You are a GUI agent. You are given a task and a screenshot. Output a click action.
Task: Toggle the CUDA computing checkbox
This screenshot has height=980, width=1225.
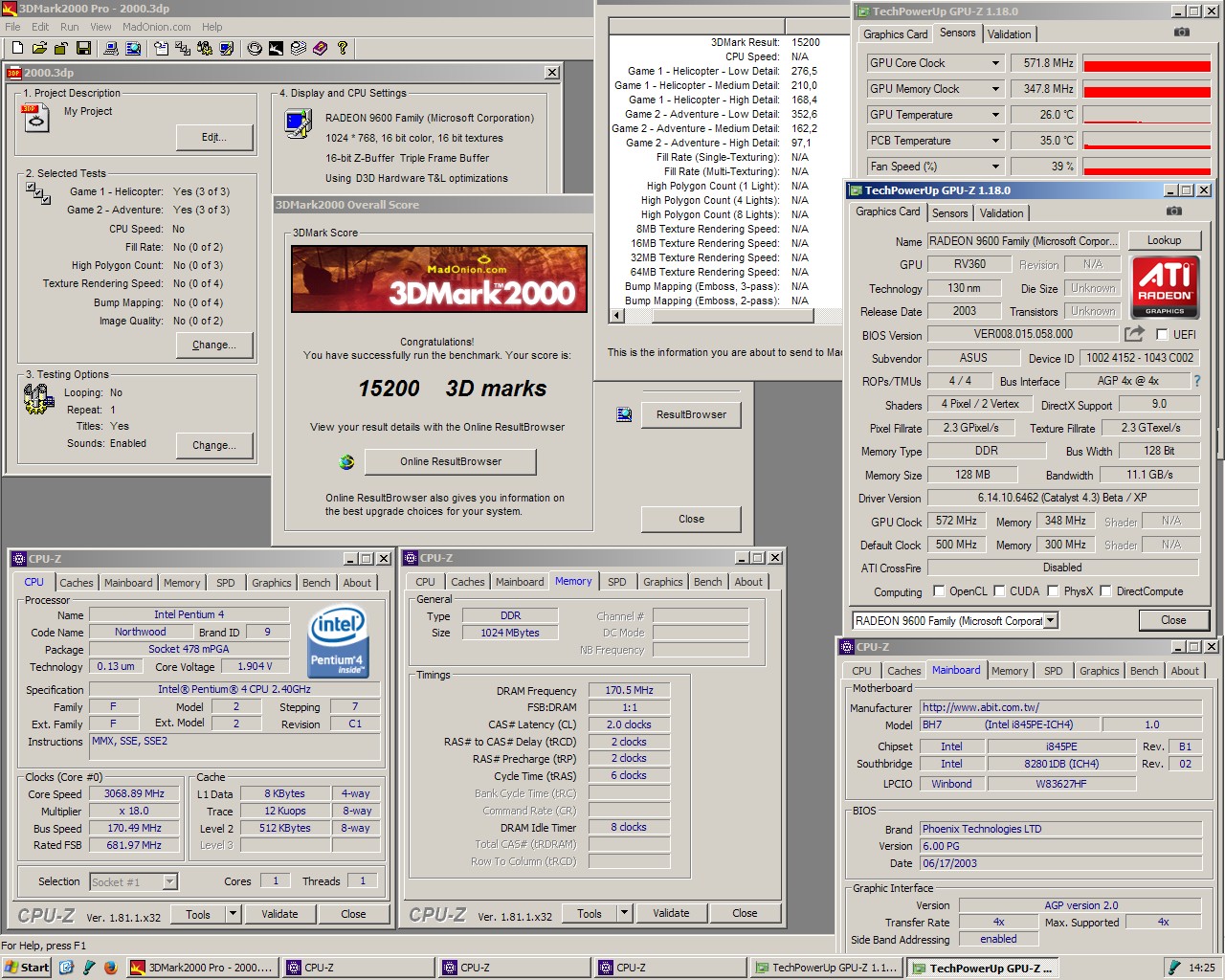coord(999,591)
